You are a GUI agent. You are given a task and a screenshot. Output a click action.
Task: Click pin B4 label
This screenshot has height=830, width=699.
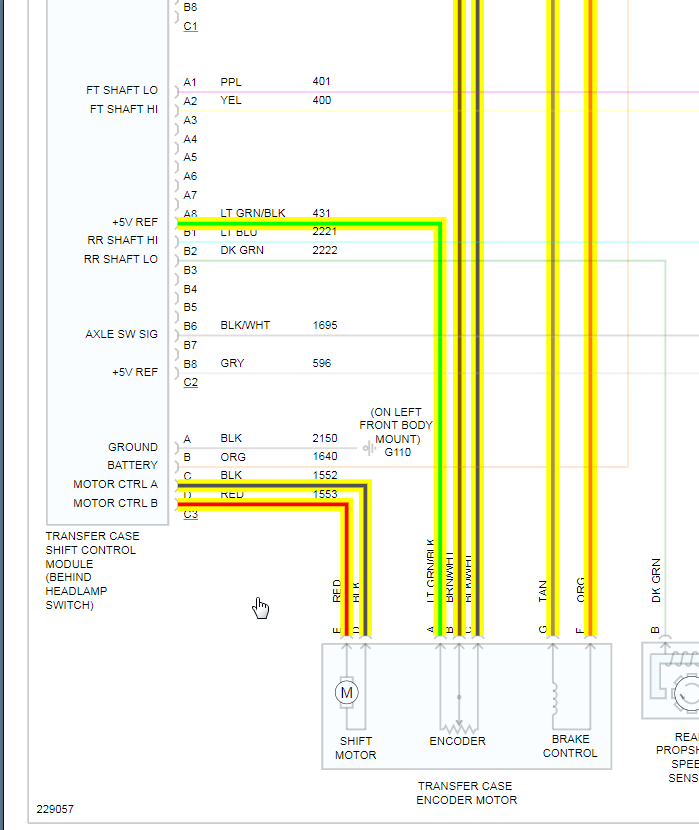pyautogui.click(x=190, y=289)
